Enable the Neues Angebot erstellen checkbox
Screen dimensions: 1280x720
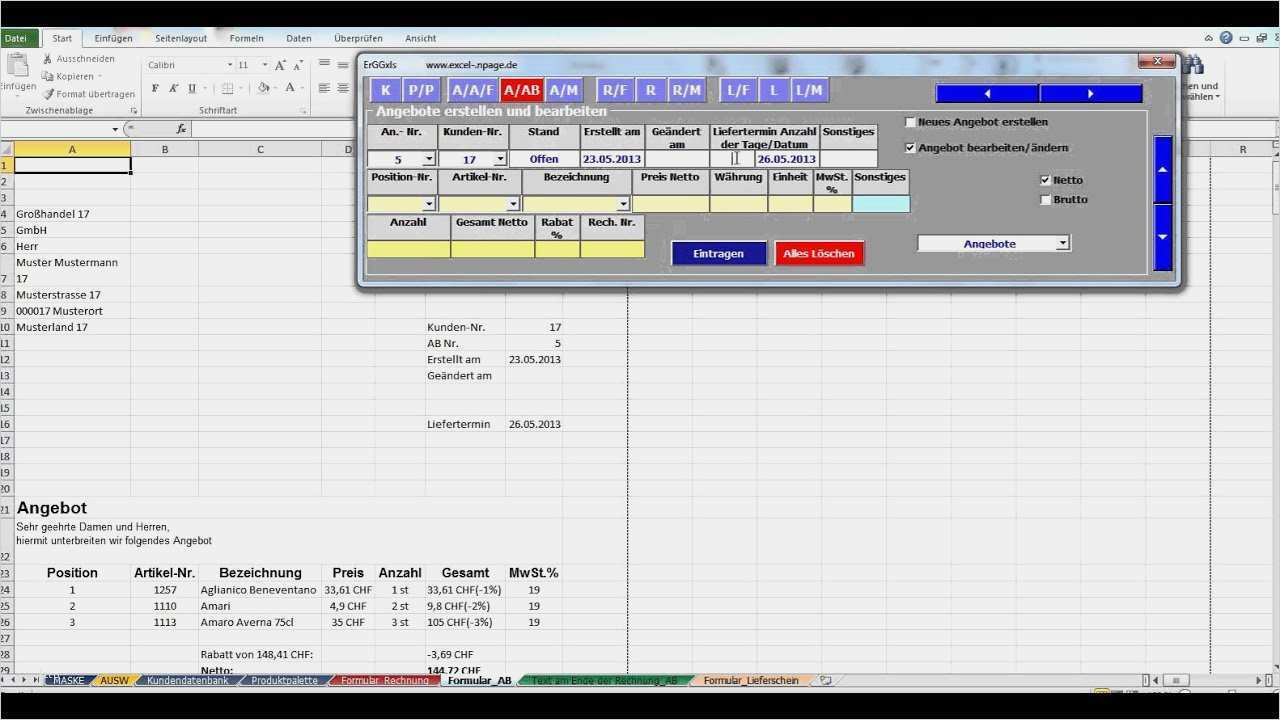910,122
